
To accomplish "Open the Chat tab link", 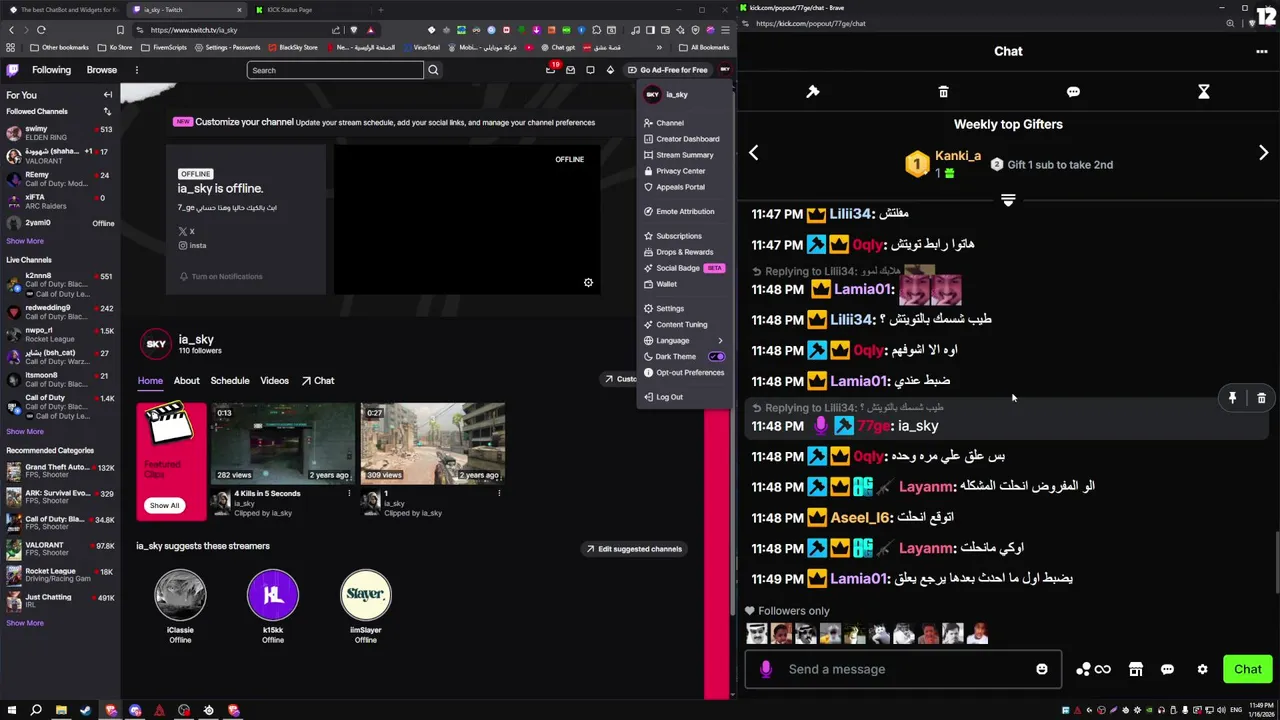I will [x=318, y=381].
